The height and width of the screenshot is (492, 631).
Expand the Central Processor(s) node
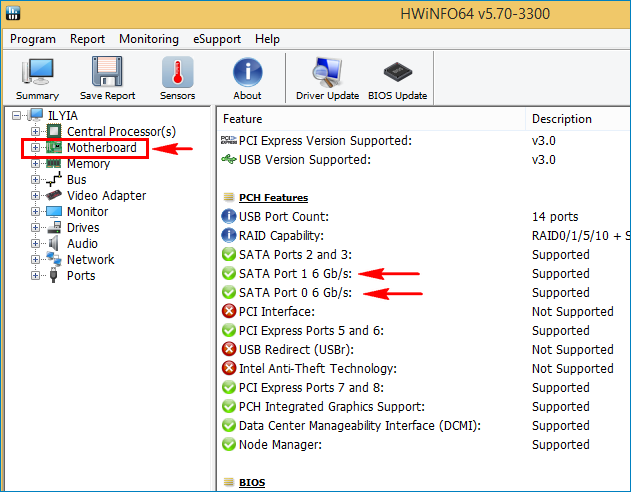tap(36, 132)
